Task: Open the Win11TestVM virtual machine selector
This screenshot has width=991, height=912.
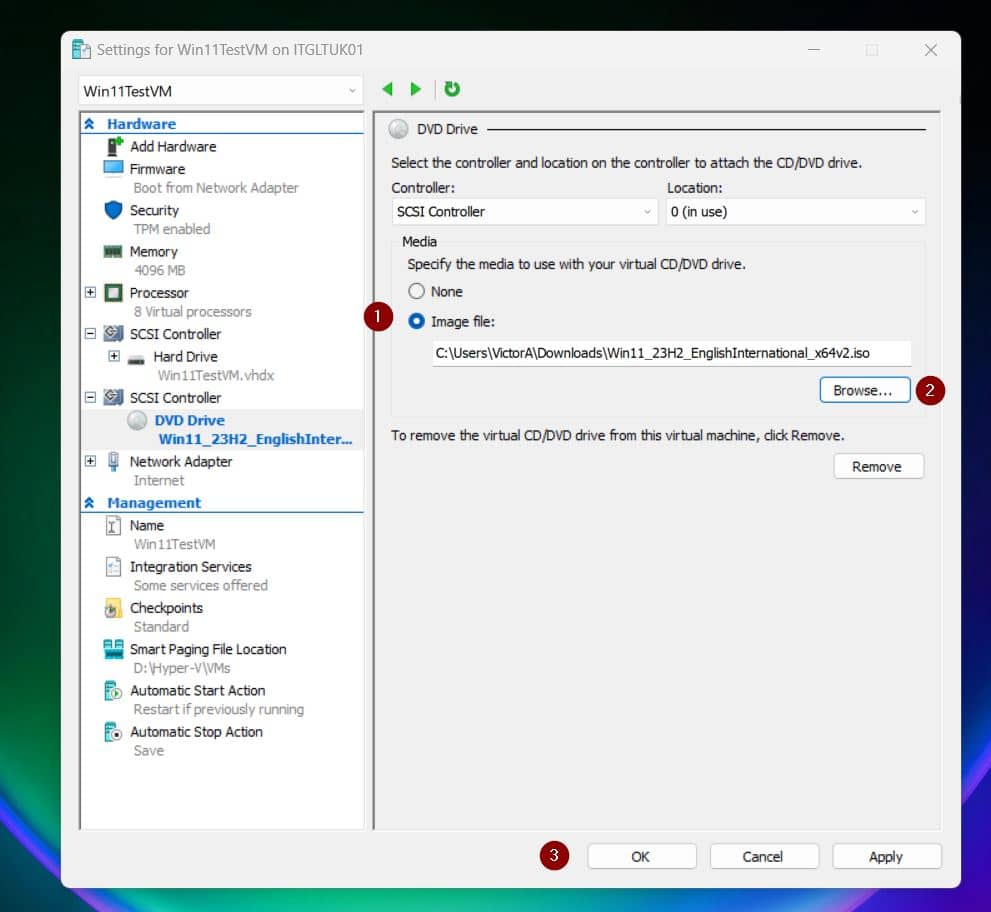Action: click(220, 90)
